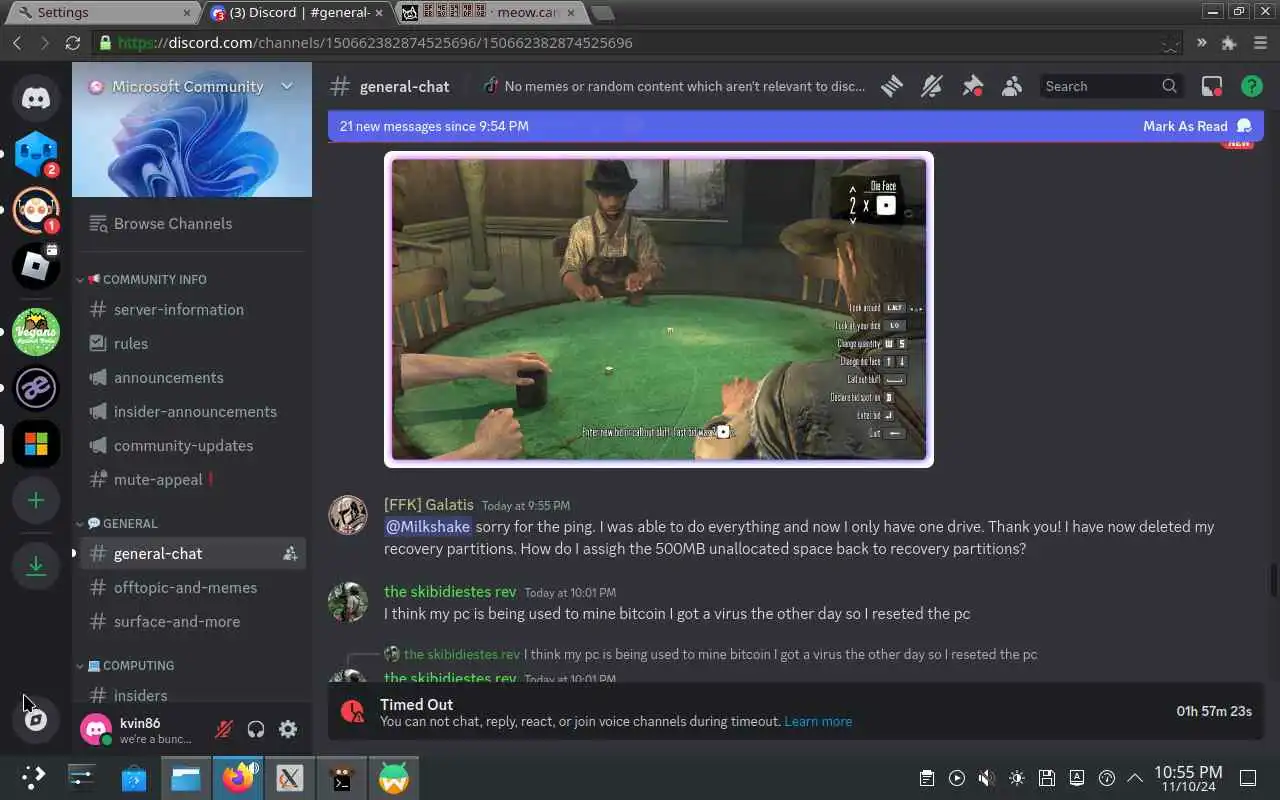Open Discord direct messages home icon
The width and height of the screenshot is (1280, 800).
36,98
